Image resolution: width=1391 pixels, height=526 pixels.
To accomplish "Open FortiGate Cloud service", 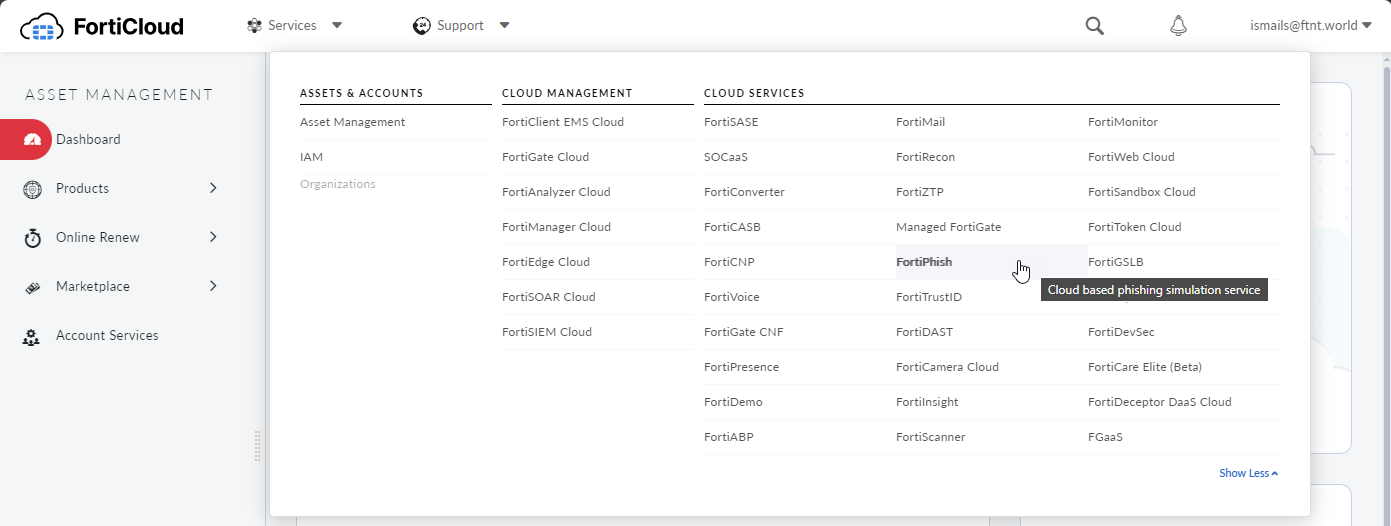I will (546, 157).
